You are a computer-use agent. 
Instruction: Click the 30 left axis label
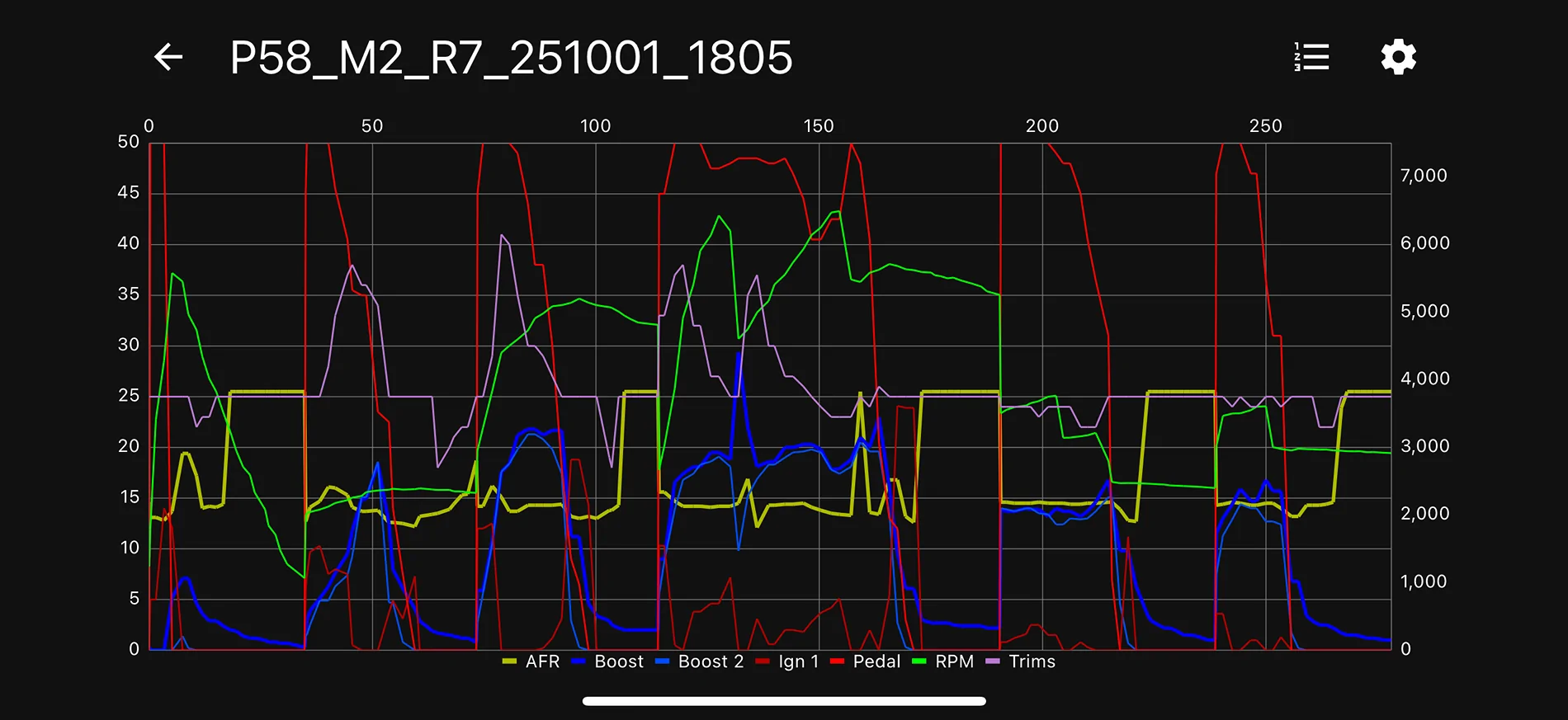[129, 345]
